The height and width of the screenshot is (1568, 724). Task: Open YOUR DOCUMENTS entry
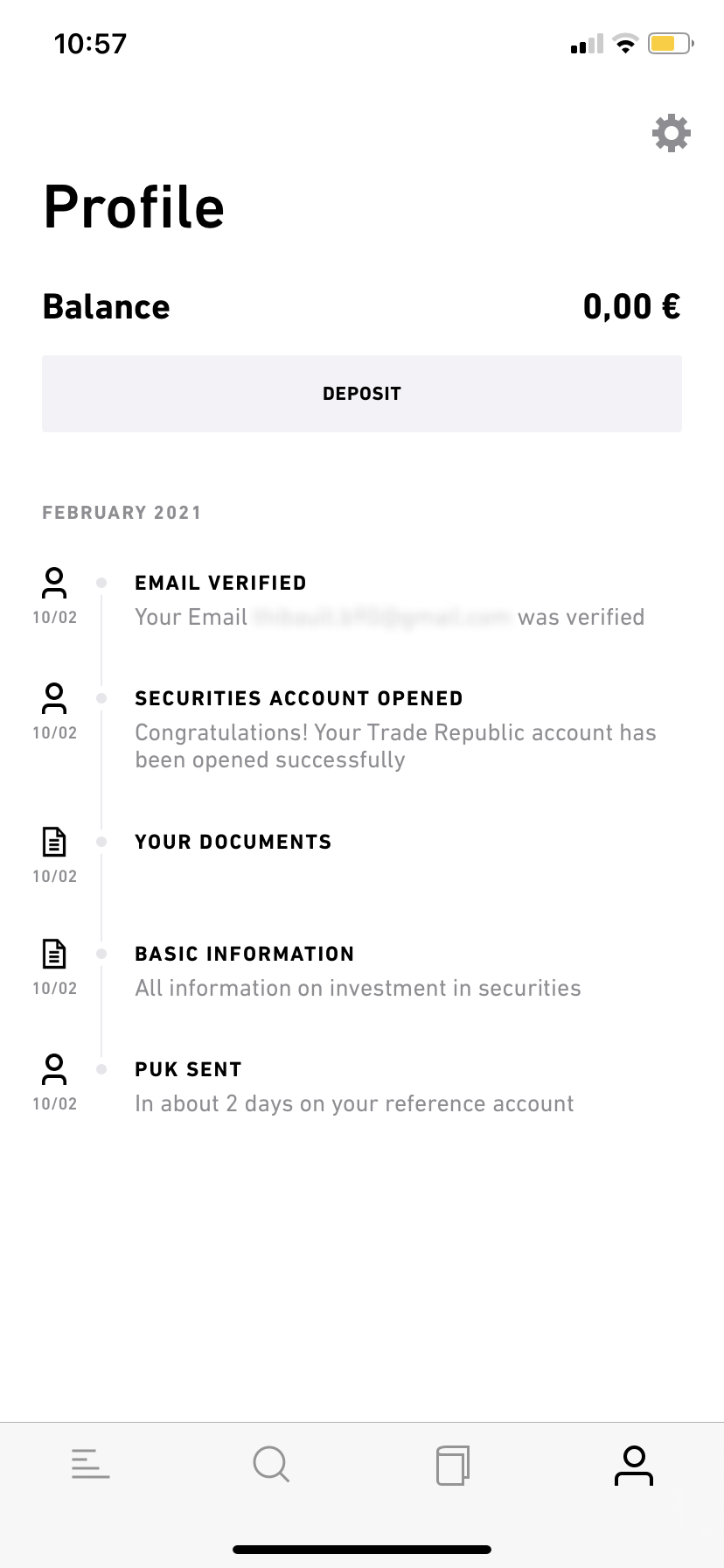click(233, 843)
